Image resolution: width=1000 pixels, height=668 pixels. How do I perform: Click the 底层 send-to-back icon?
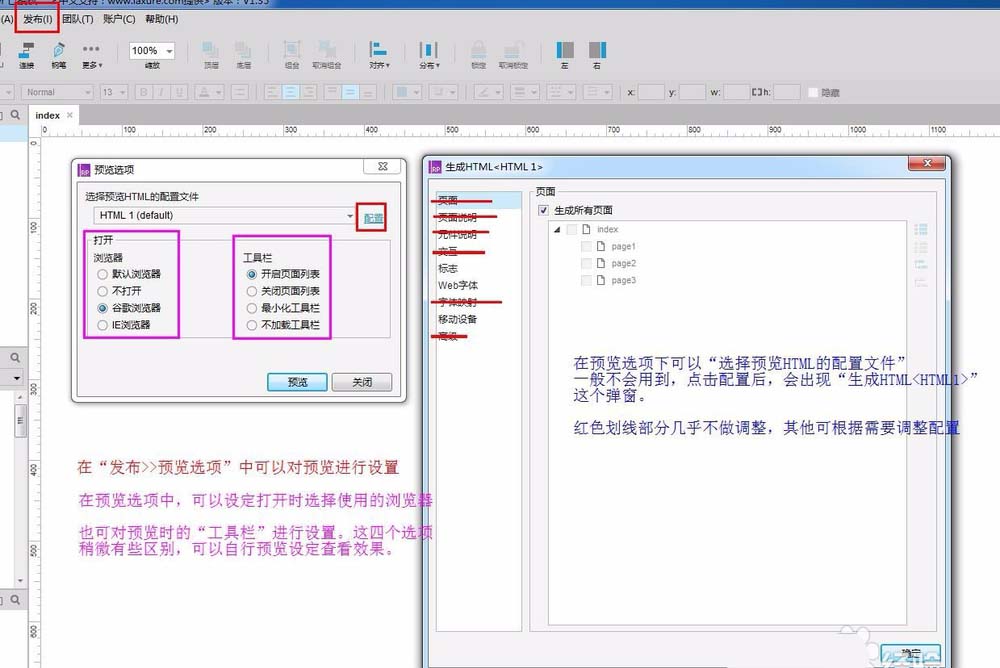(x=243, y=55)
